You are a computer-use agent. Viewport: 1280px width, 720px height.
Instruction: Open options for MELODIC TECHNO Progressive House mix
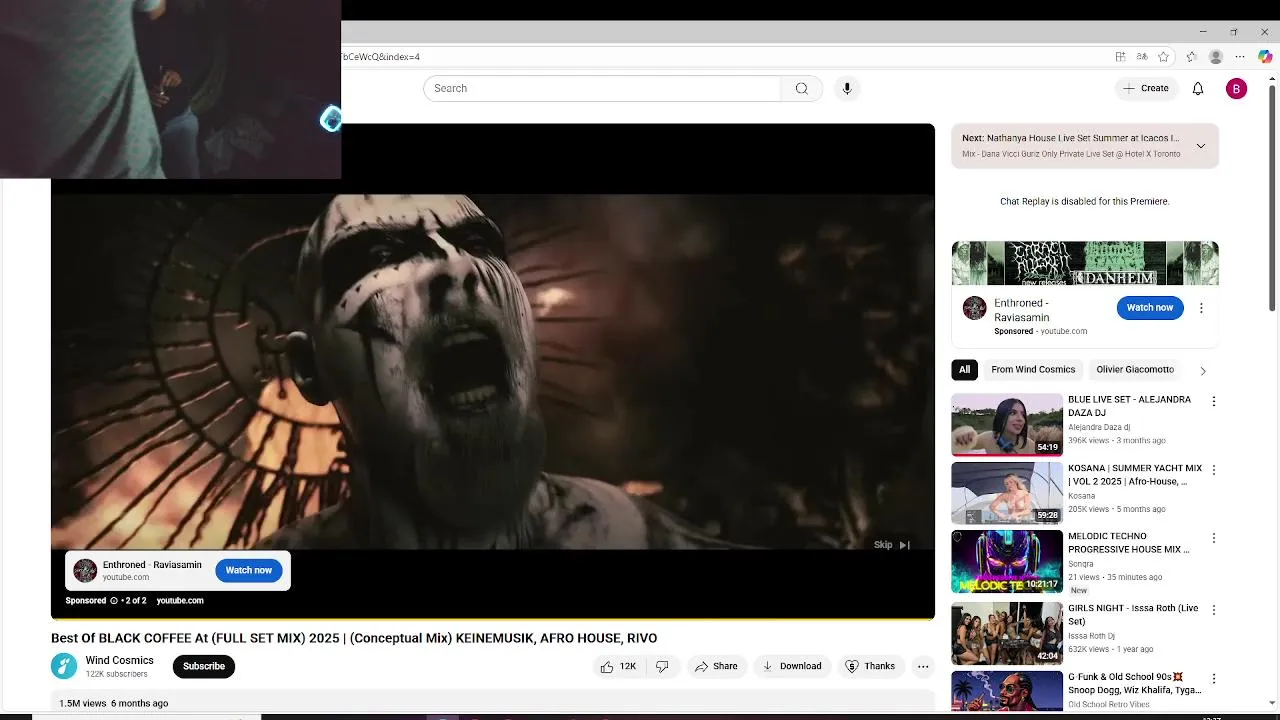pyautogui.click(x=1214, y=538)
